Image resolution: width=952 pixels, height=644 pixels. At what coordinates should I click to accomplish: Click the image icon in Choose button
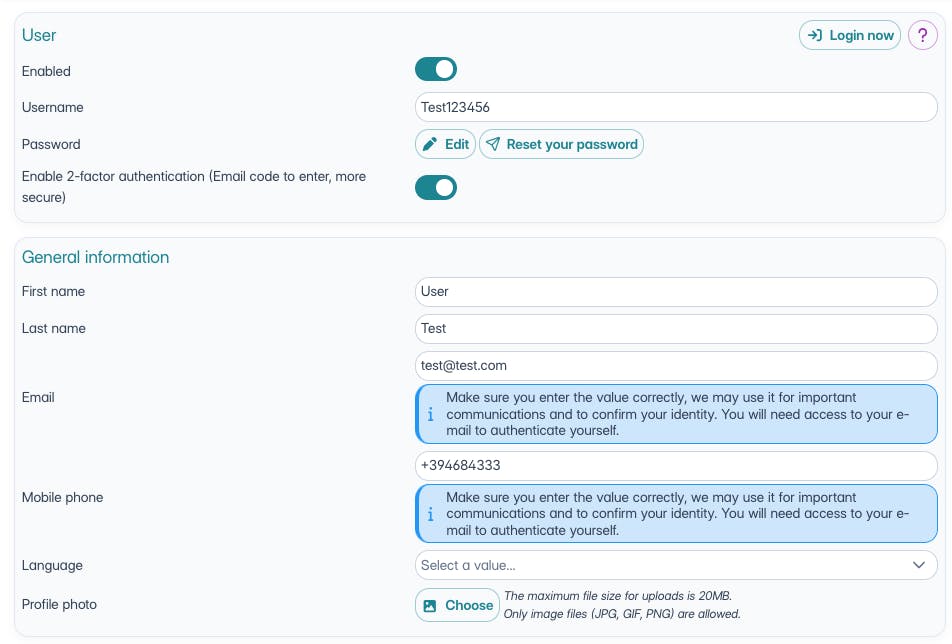(430, 605)
